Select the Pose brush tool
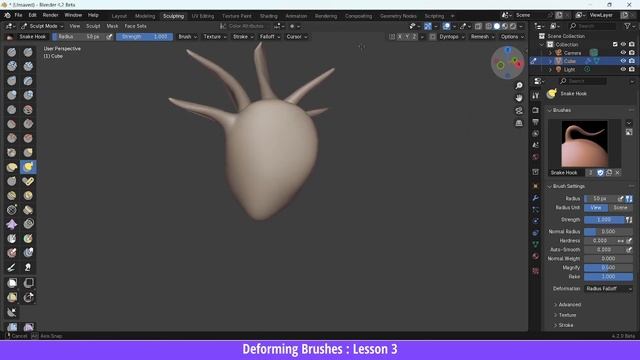 pyautogui.click(x=28, y=181)
